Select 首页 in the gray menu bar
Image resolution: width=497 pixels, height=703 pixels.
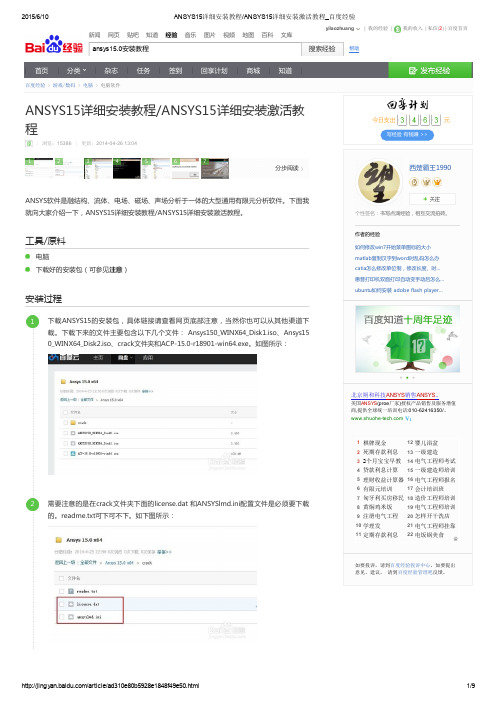[42, 70]
